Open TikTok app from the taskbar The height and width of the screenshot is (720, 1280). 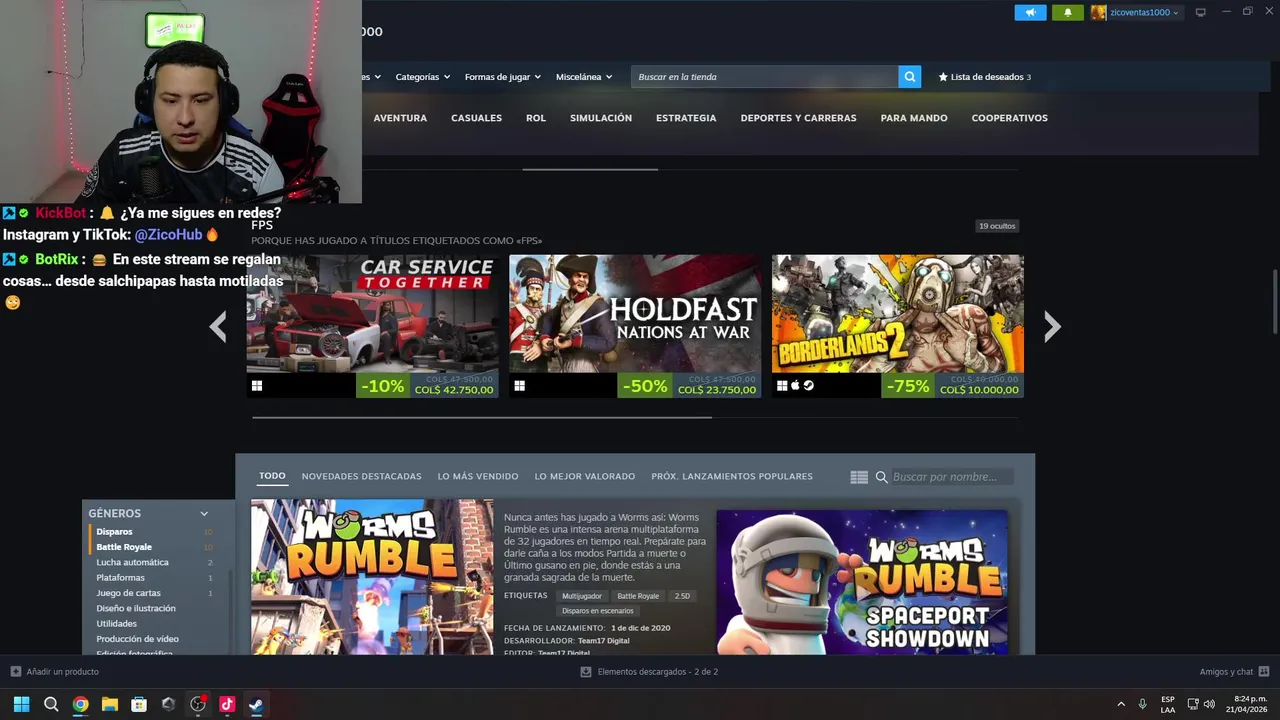click(227, 704)
